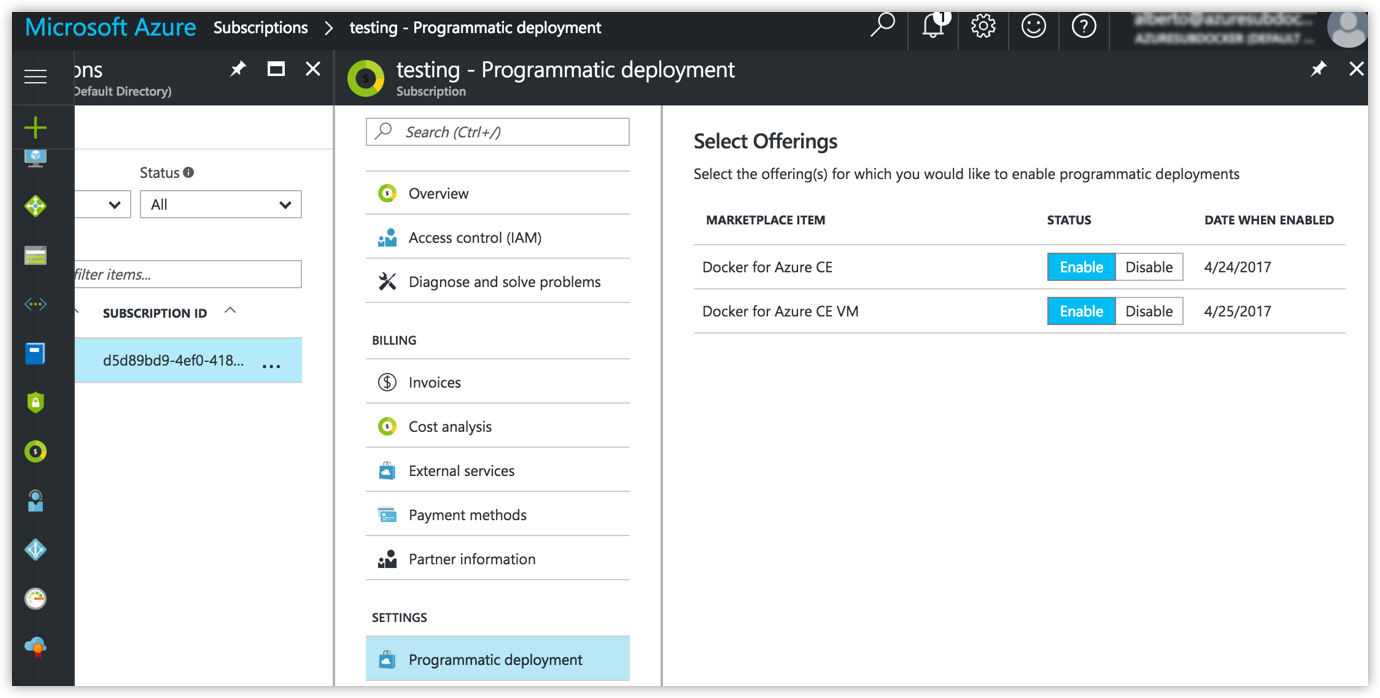The height and width of the screenshot is (698, 1380).
Task: Open the Security Center shield icon in sidebar
Action: click(x=36, y=402)
